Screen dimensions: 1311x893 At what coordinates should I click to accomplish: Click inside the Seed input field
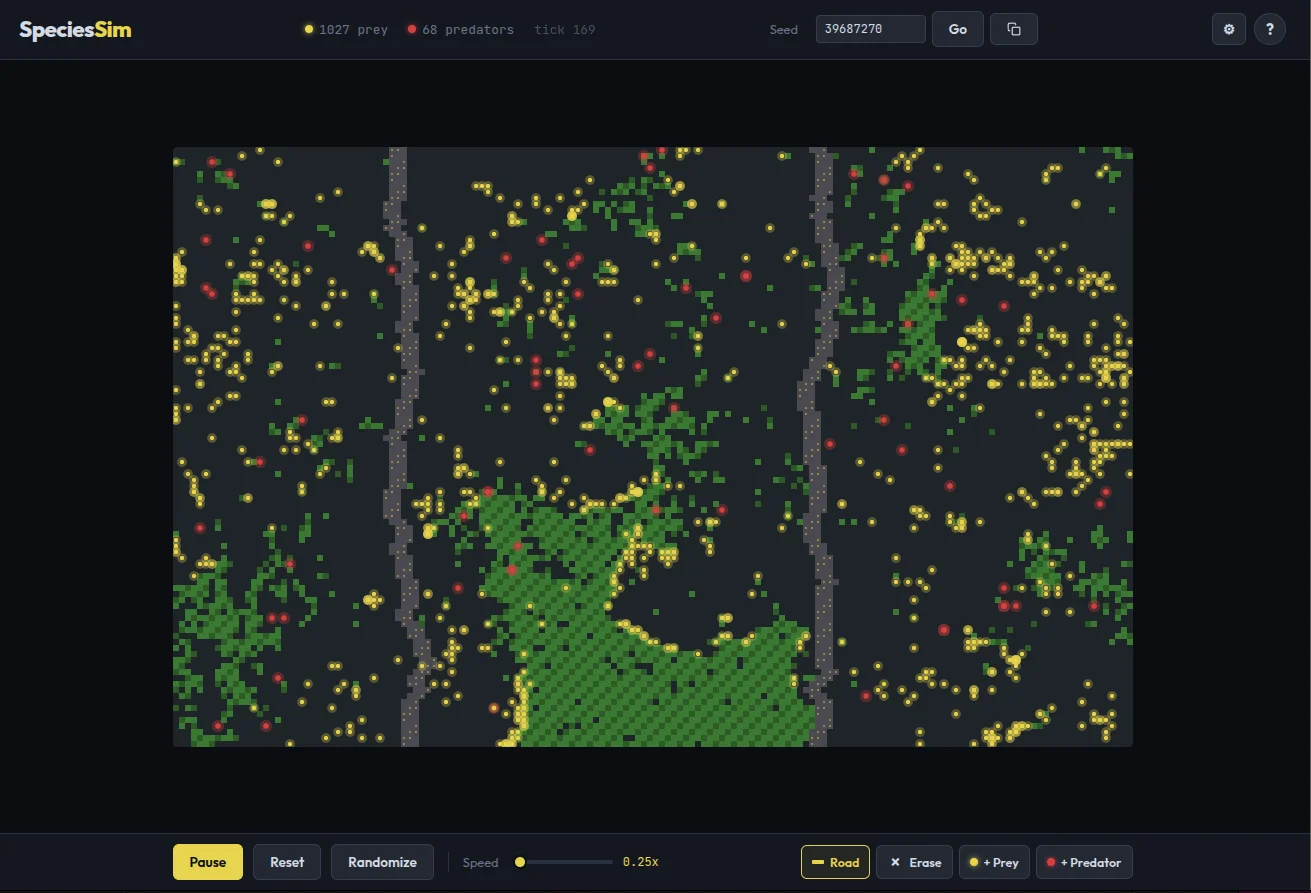tap(869, 28)
